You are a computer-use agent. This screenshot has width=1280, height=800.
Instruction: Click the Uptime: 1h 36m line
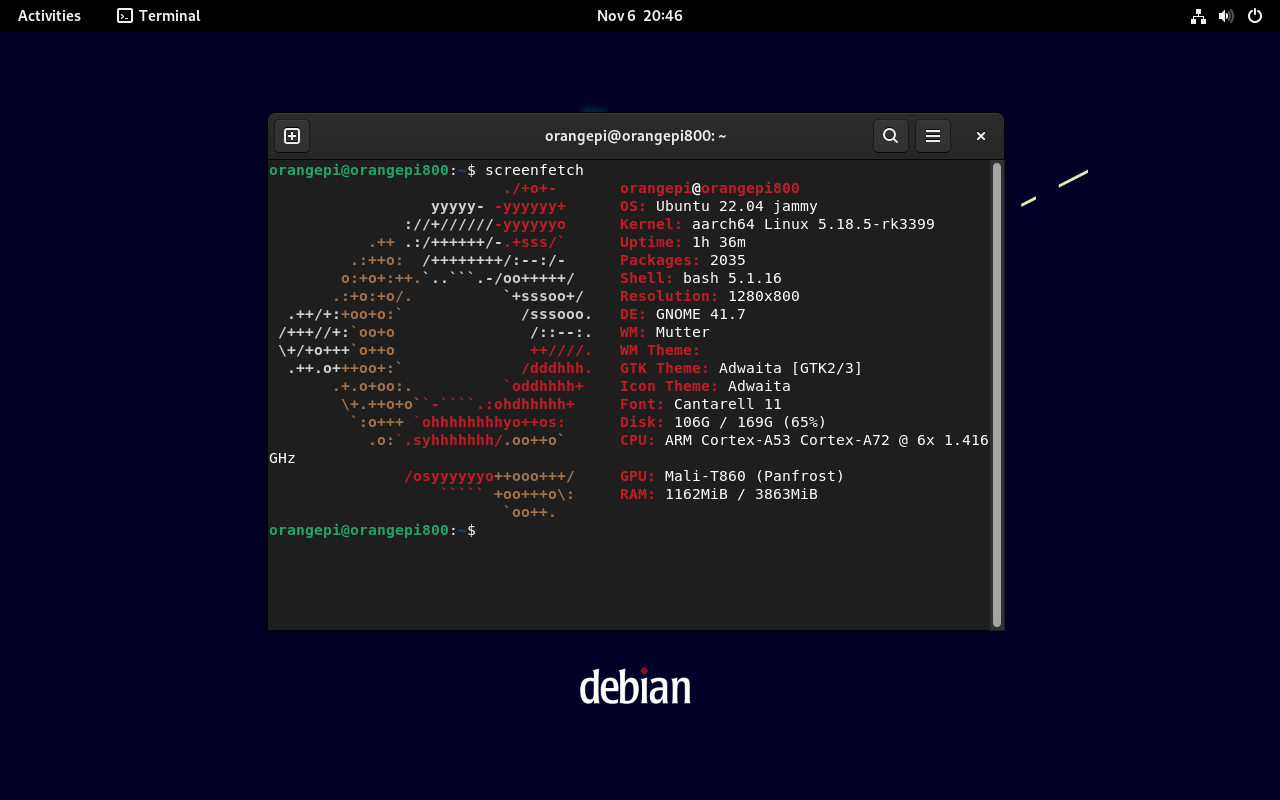683,242
